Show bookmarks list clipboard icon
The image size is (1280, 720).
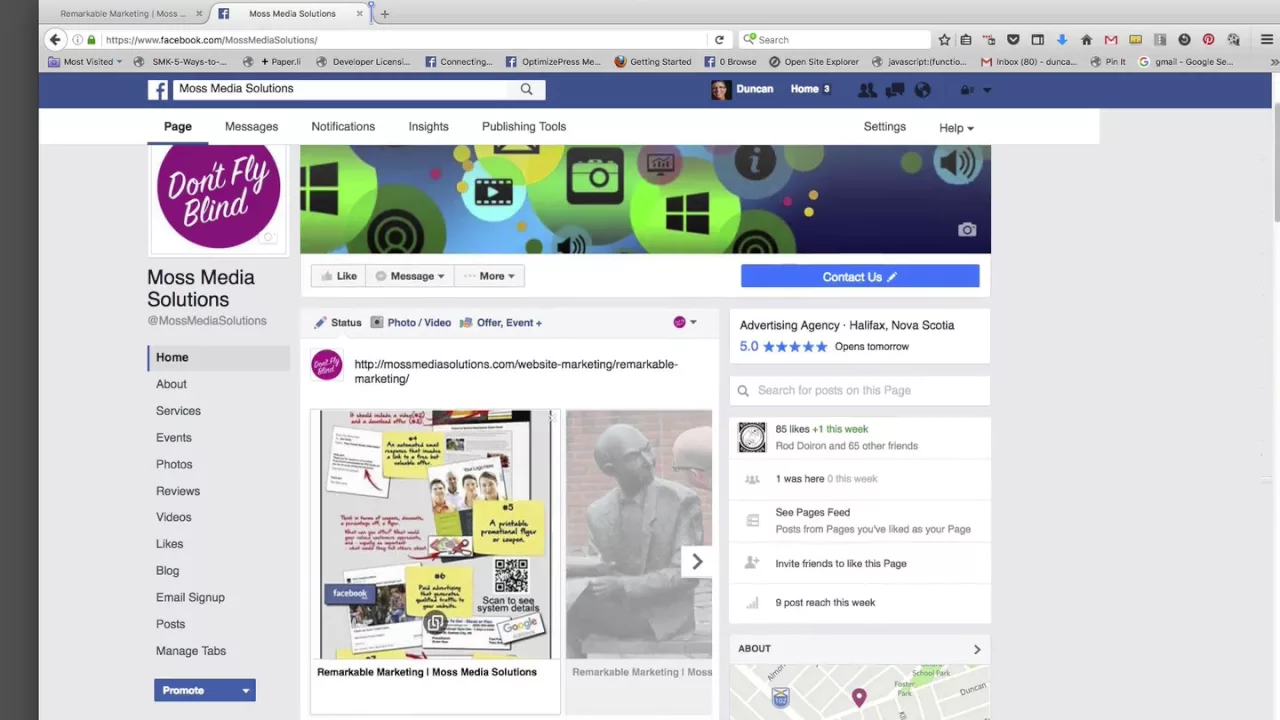coord(965,40)
